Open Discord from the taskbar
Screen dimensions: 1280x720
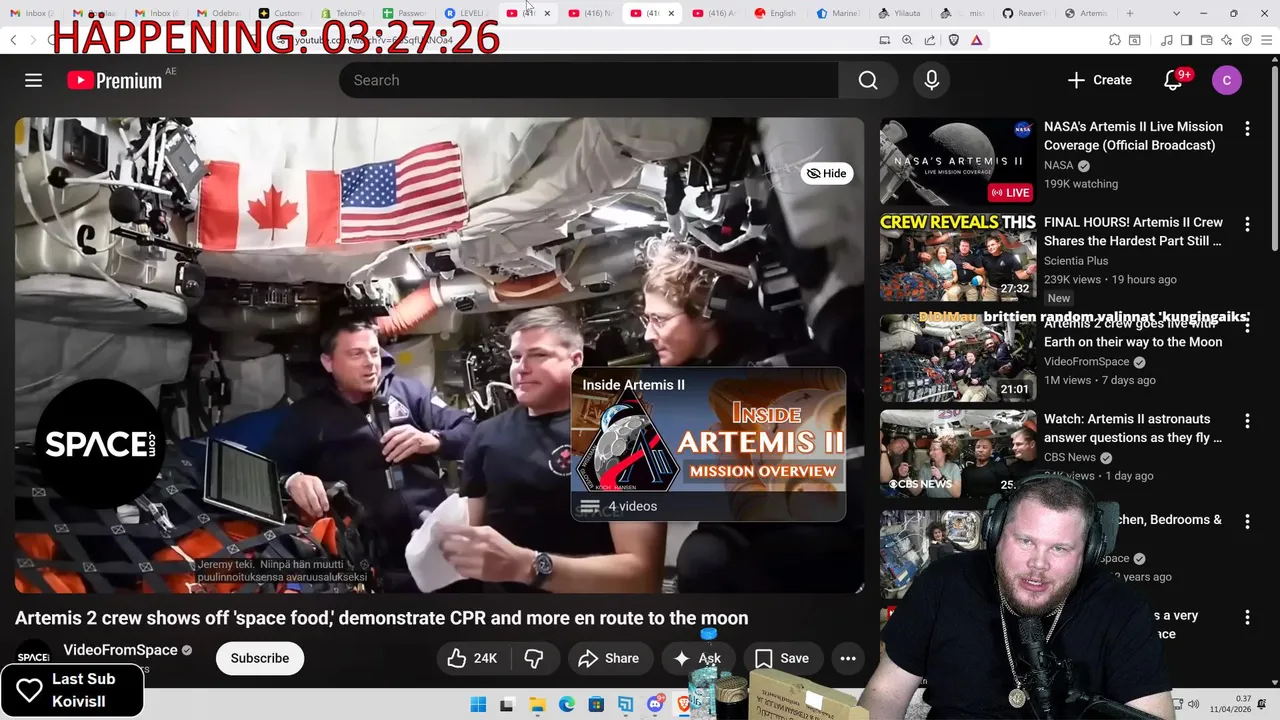point(656,704)
